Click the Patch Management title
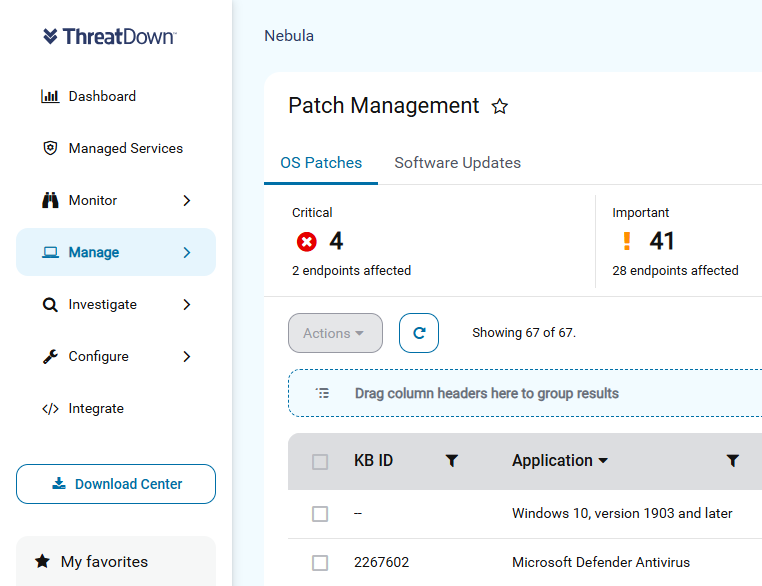Image resolution: width=762 pixels, height=586 pixels. point(384,106)
